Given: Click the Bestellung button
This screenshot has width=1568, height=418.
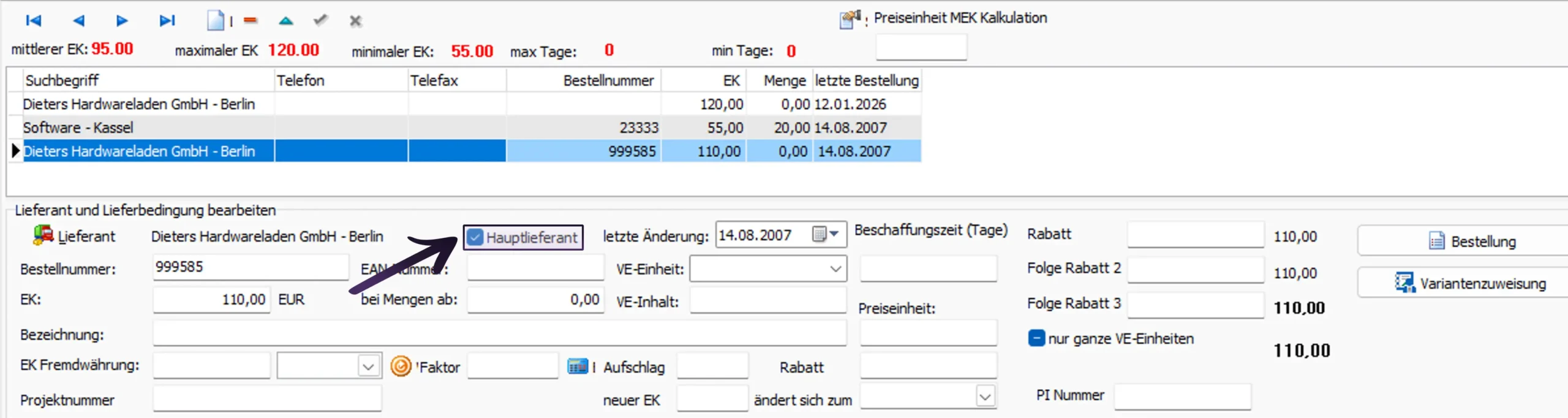Looking at the screenshot, I should (1470, 241).
